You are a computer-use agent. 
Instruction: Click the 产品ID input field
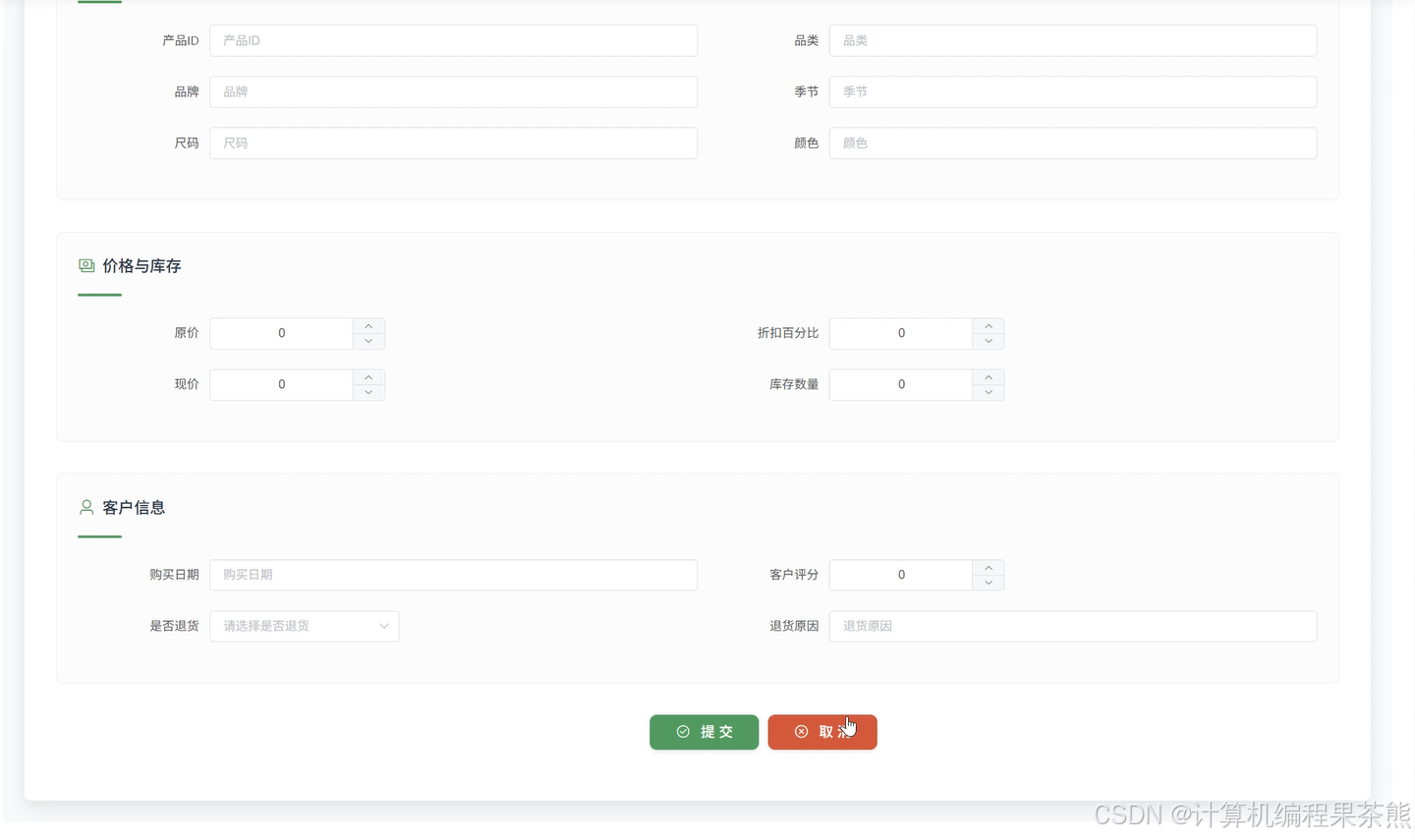point(453,40)
